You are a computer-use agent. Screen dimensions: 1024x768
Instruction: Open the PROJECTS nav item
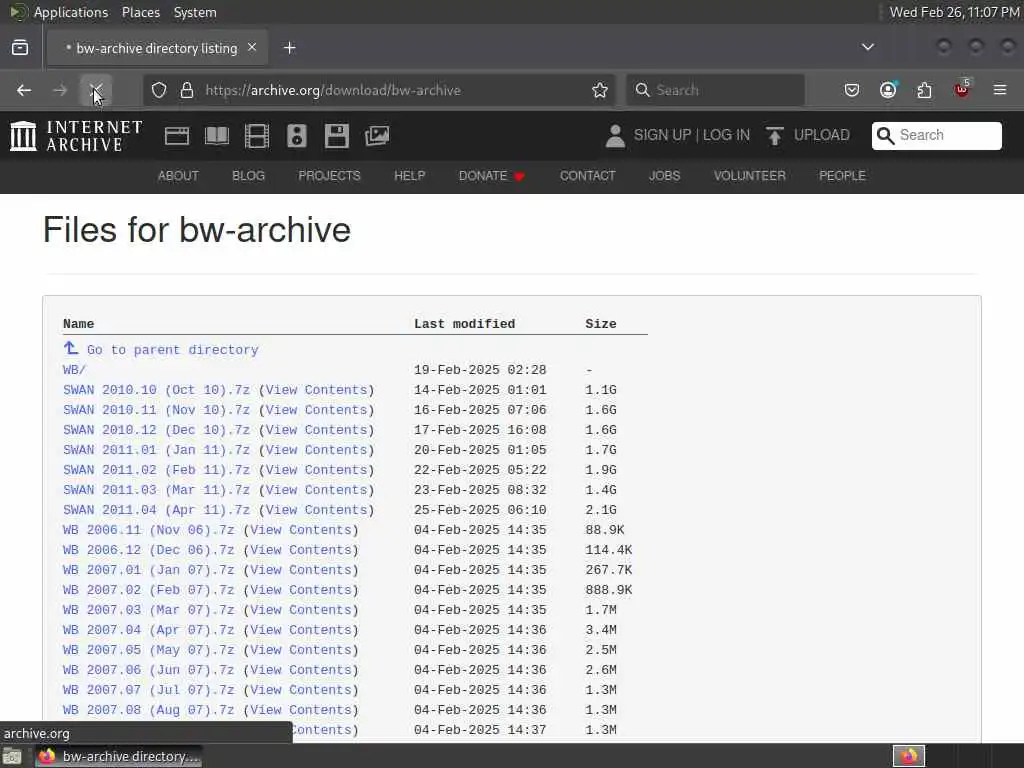(329, 176)
